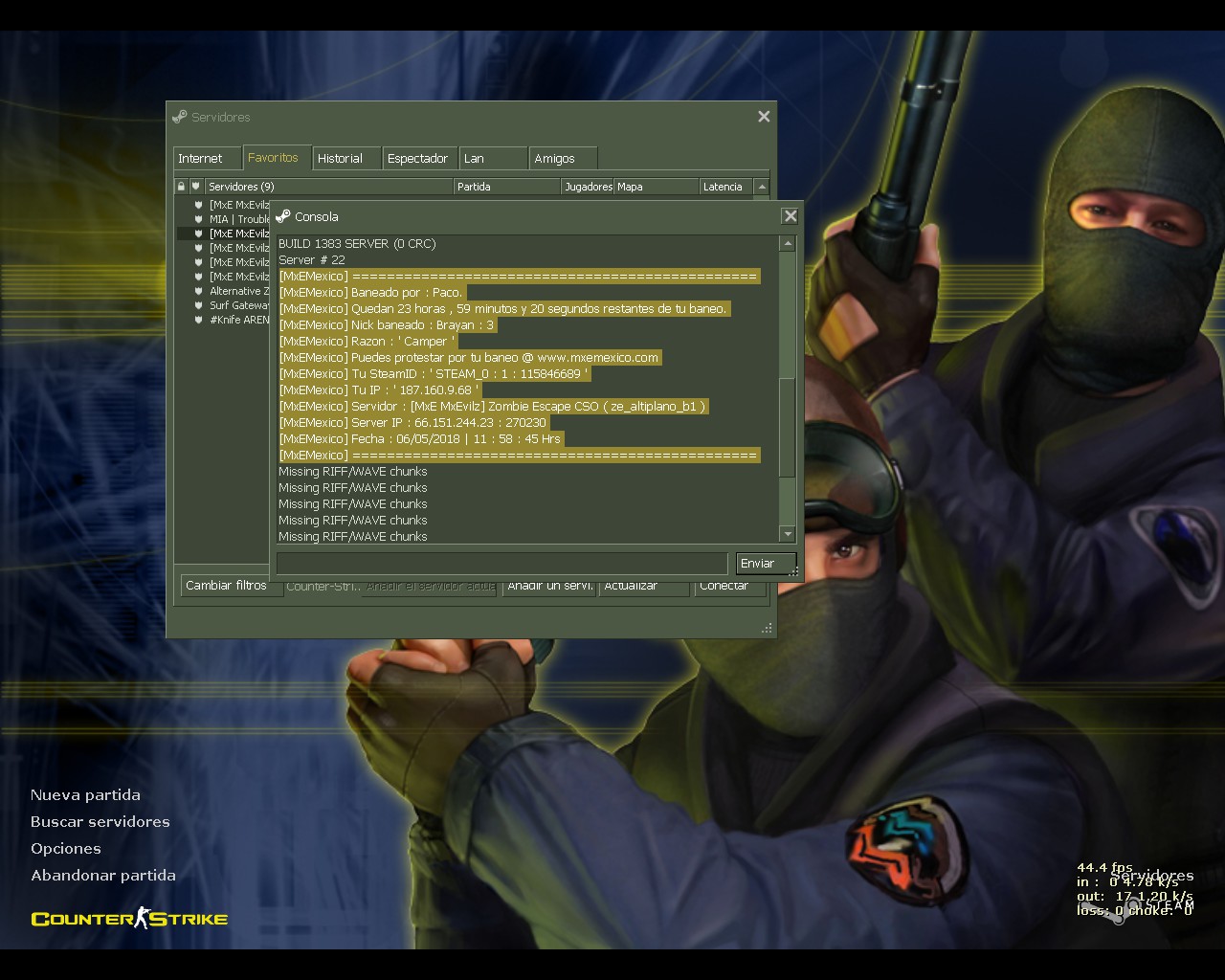Click the Añadir un servidor button
Image resolution: width=1225 pixels, height=980 pixels.
[x=549, y=587]
